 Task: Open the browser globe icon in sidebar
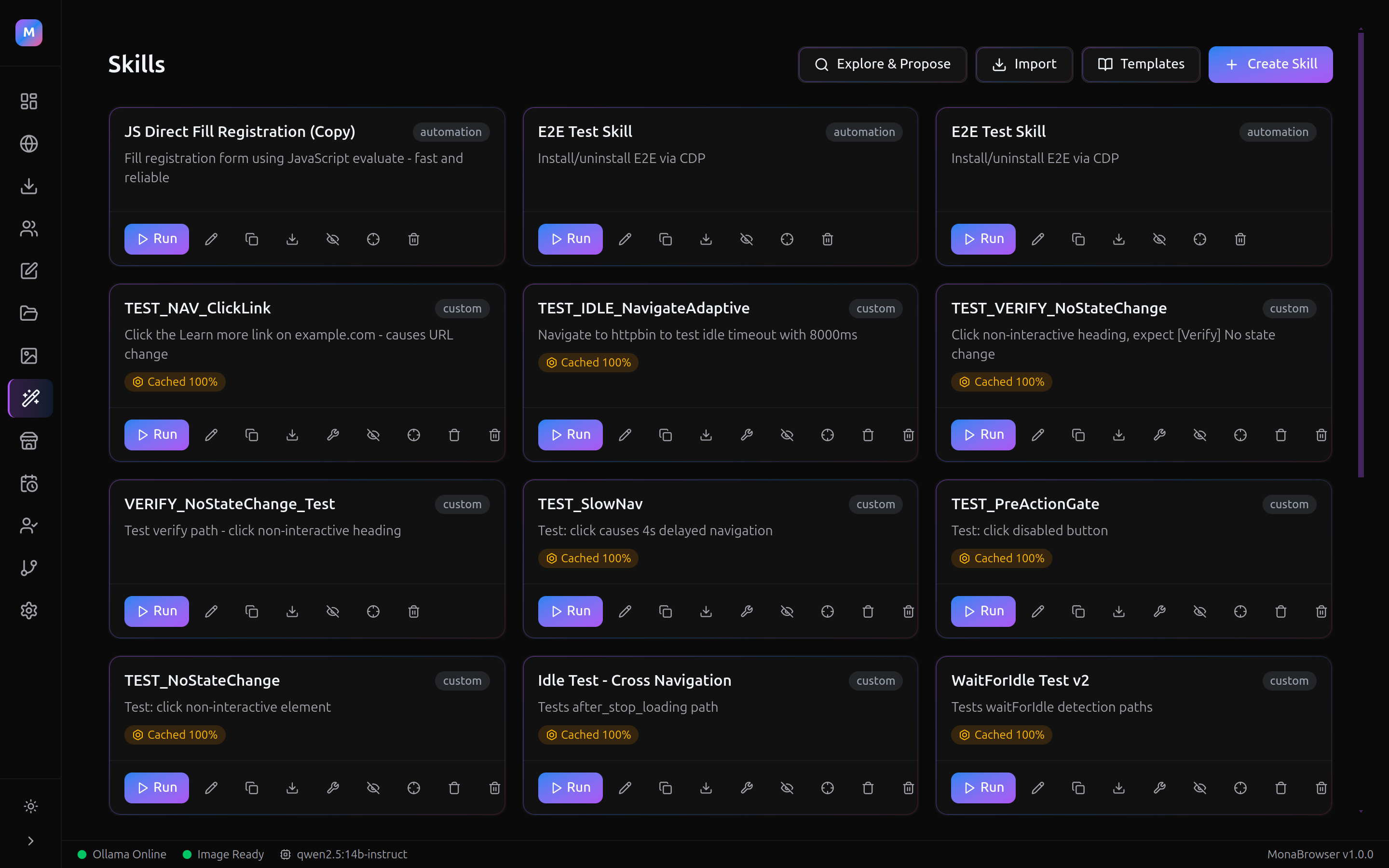click(29, 144)
